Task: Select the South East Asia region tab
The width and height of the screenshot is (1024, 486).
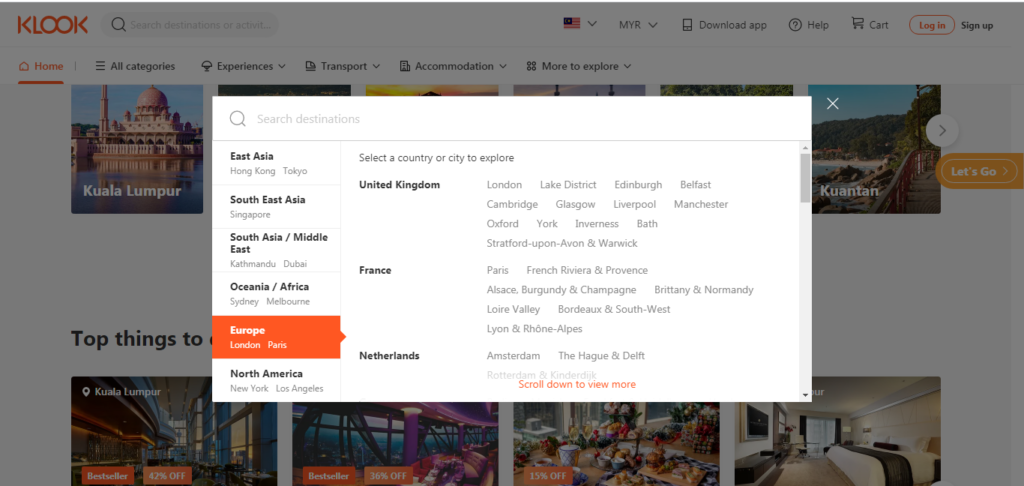Action: [276, 206]
